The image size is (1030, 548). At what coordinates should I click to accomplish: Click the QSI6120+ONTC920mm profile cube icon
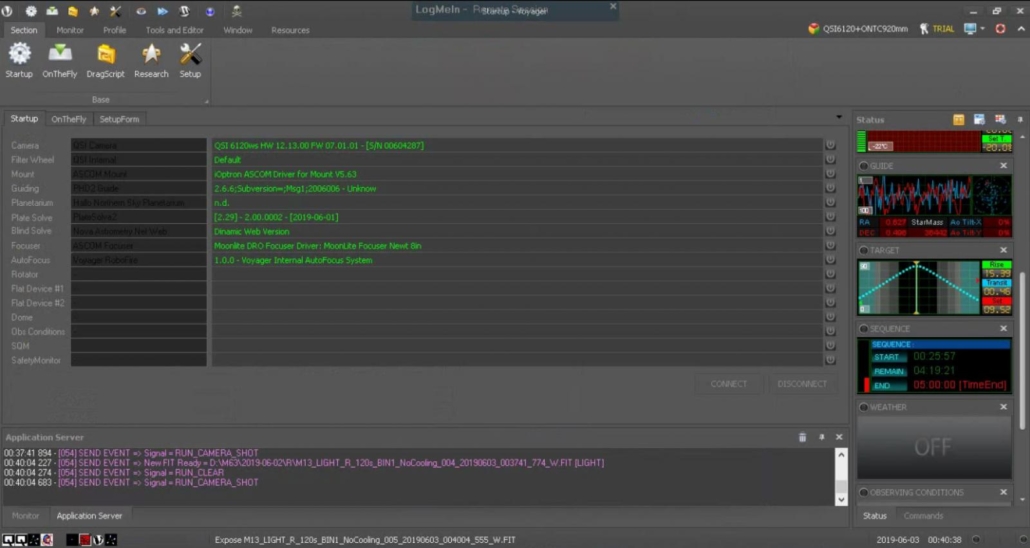[814, 29]
